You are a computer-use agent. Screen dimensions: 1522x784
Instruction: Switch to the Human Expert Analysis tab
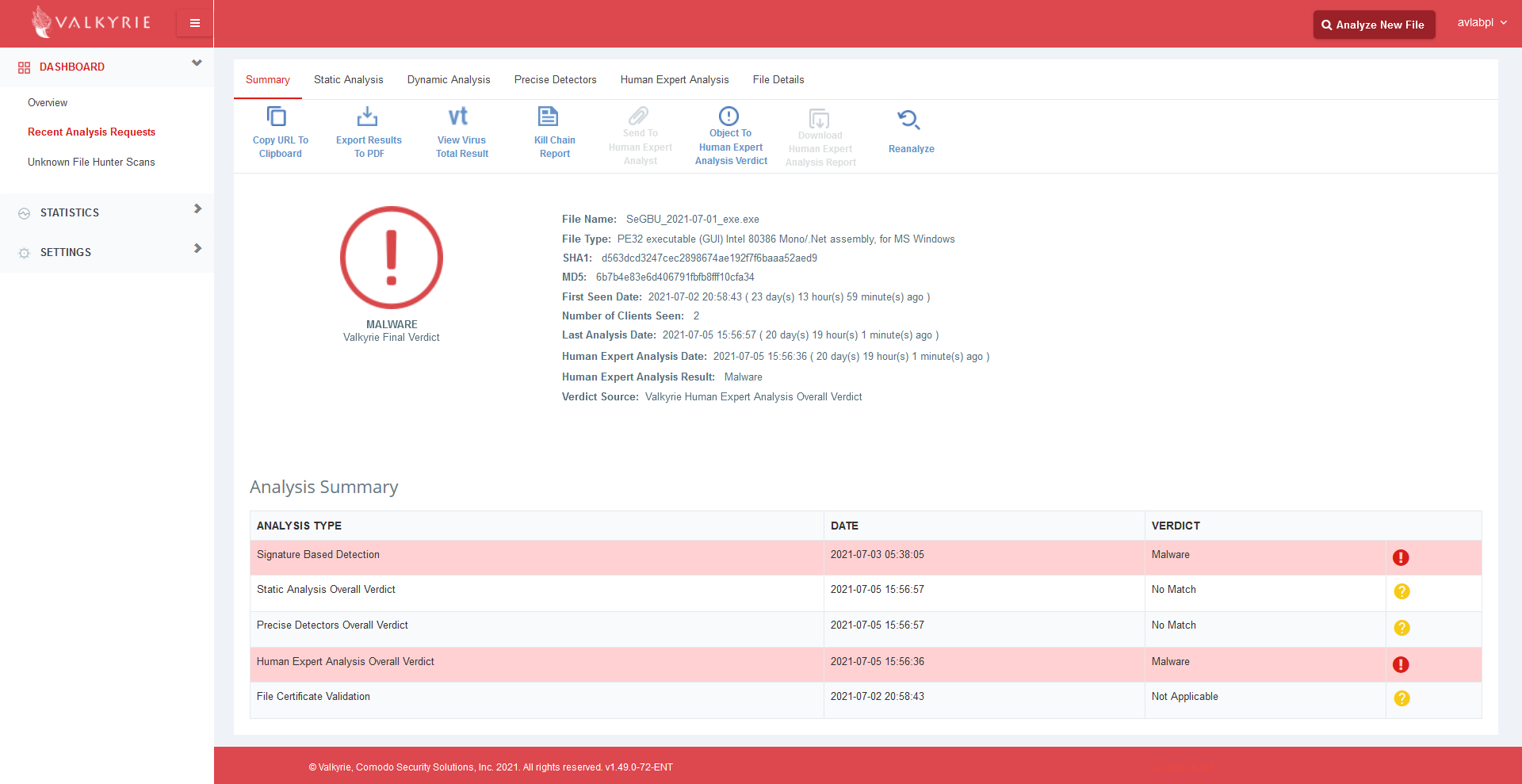(x=675, y=79)
